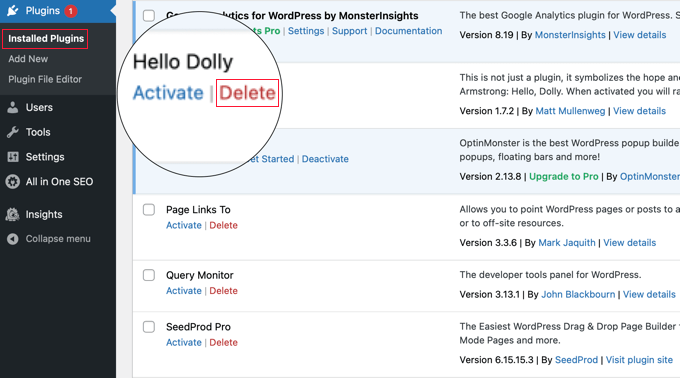This screenshot has width=680, height=378.
Task: Delete the SeedProd Pro plugin
Action: [223, 342]
